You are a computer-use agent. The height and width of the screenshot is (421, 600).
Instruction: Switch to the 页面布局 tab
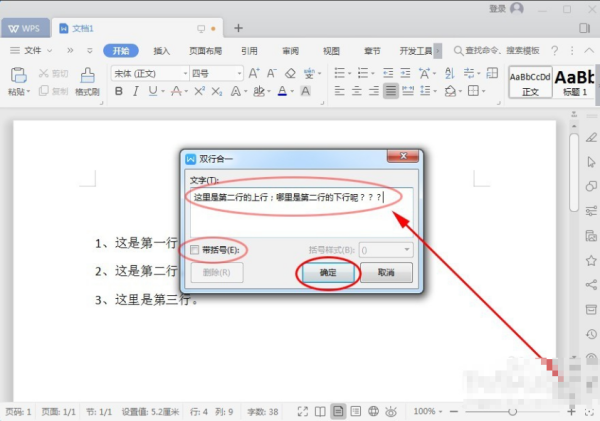click(205, 51)
